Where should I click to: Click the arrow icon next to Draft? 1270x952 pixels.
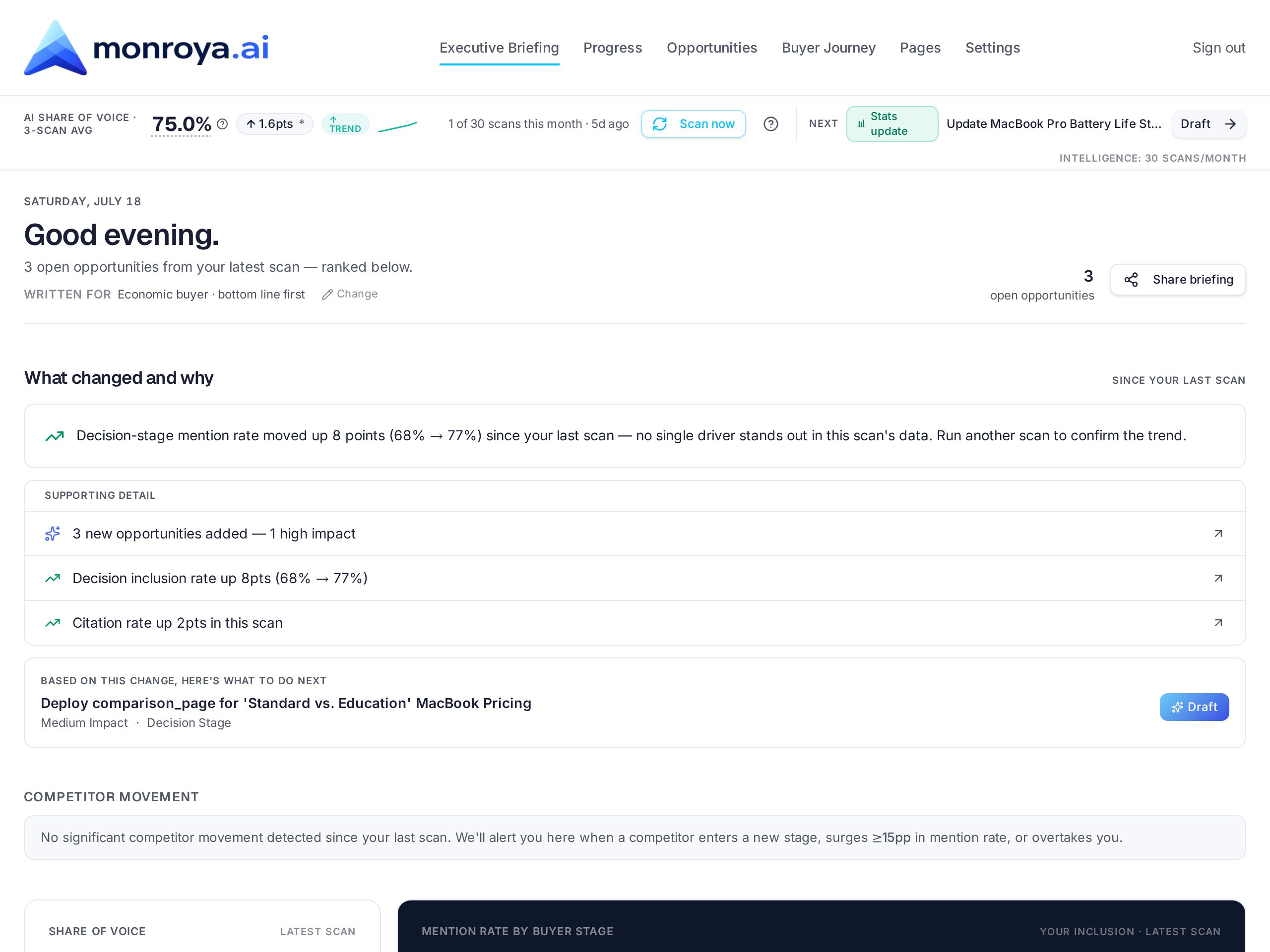1230,124
